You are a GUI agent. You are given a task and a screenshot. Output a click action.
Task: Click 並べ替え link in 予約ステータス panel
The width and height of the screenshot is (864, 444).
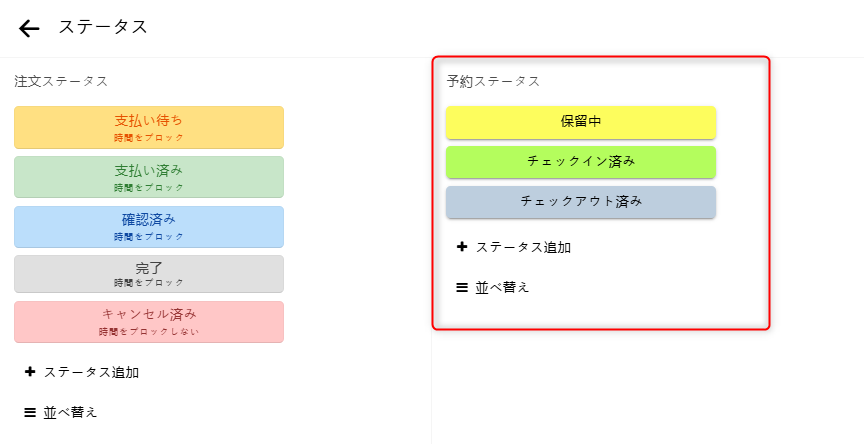(502, 287)
